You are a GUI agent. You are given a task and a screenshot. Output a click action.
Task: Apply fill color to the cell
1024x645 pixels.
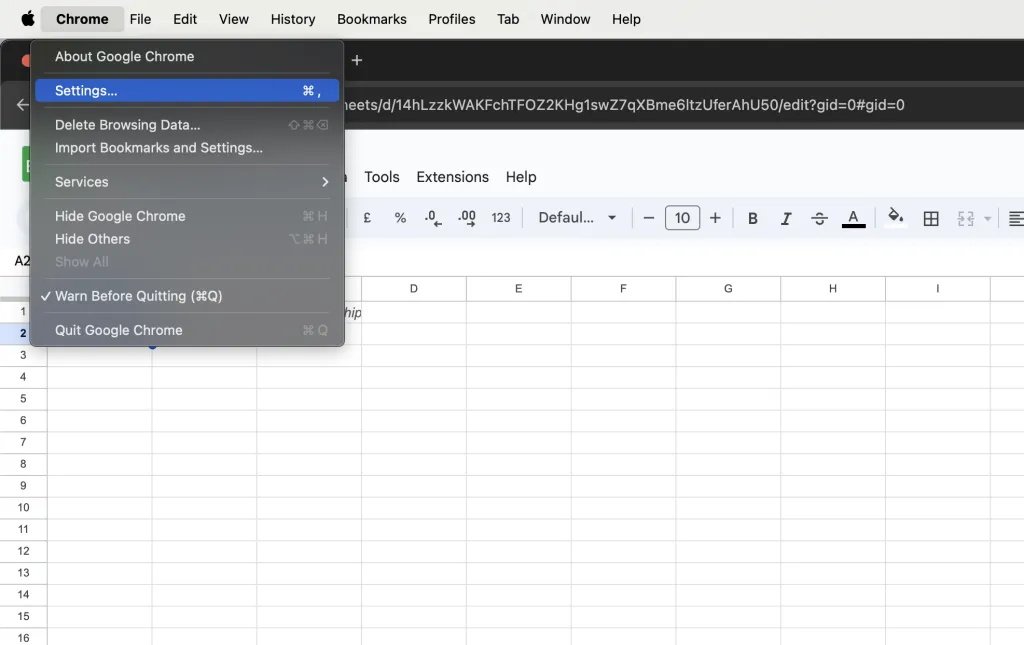[x=895, y=217]
